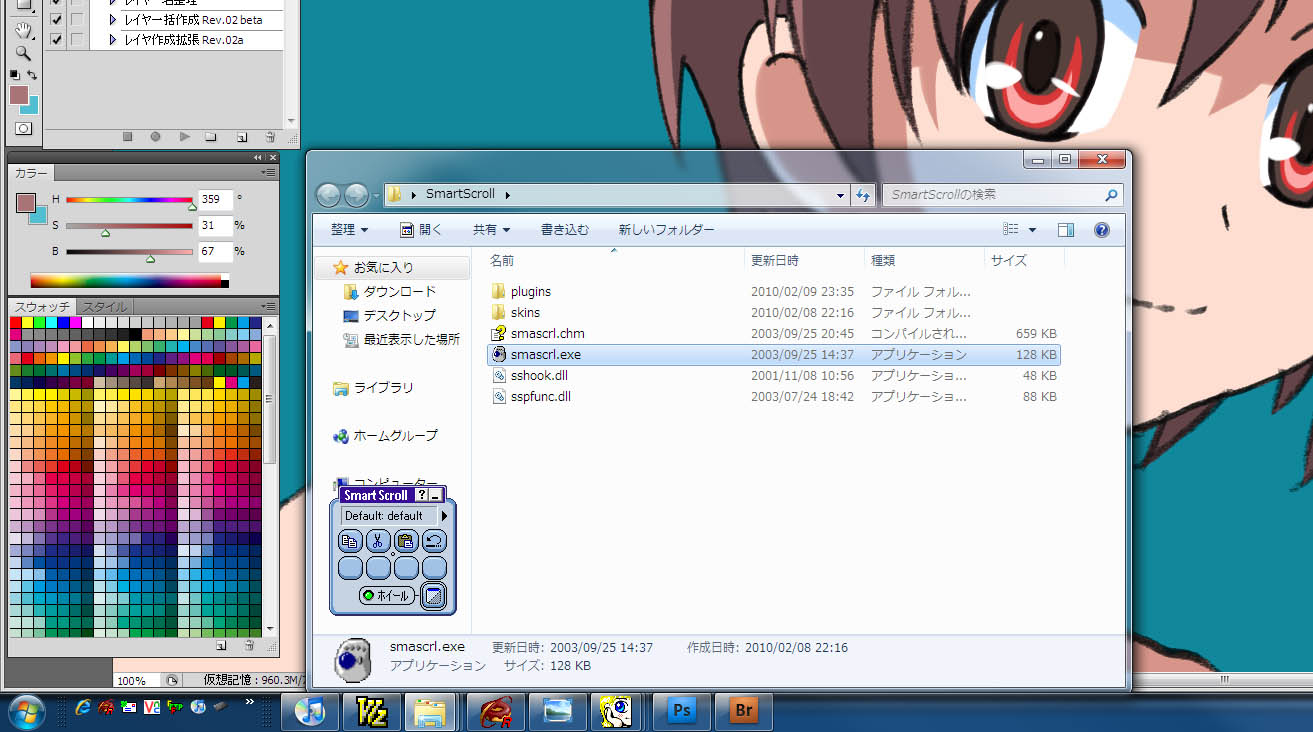The height and width of the screenshot is (732, 1313).
Task: Uncheck the レイヤ作成拡張 Rev.02a action checkbox
Action: pyautogui.click(x=56, y=40)
